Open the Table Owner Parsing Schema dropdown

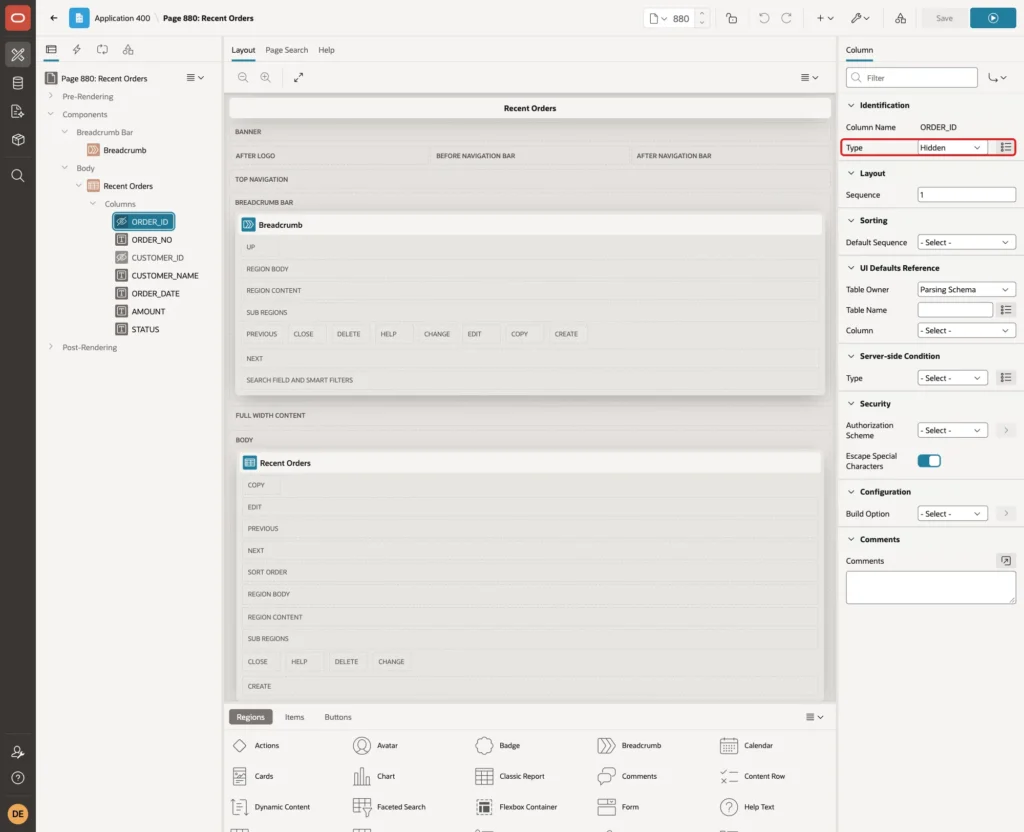(966, 289)
